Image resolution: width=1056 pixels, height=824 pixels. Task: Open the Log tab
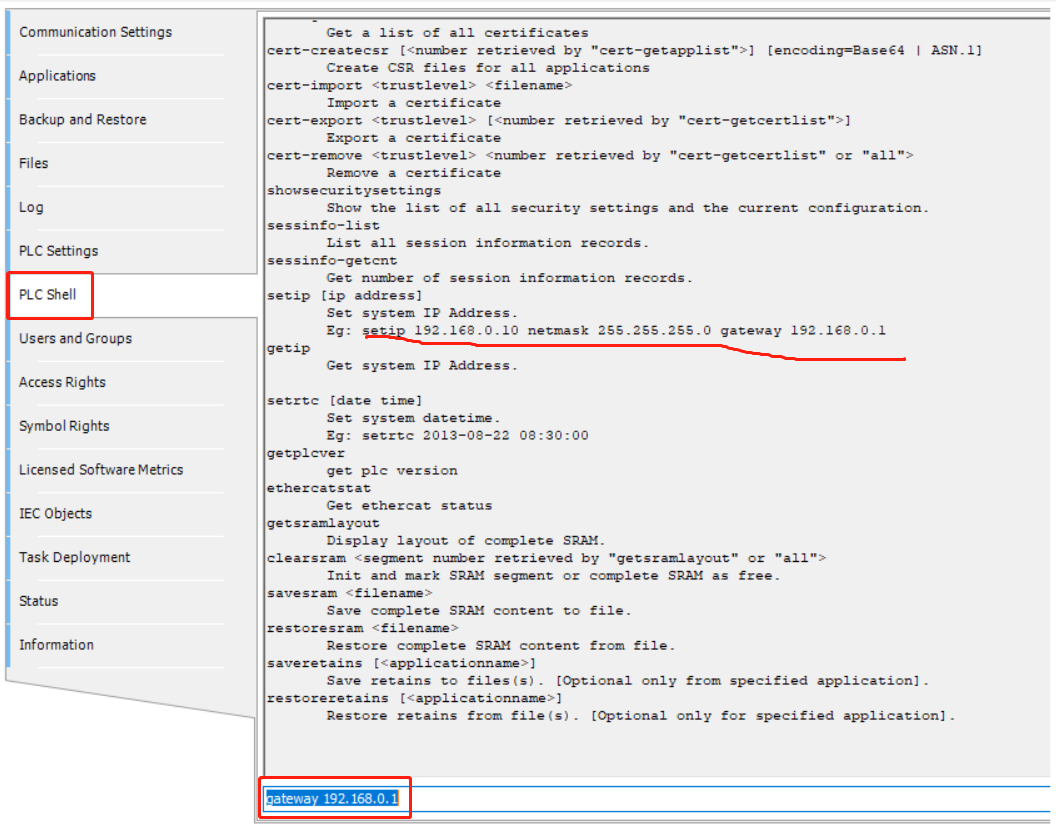click(31, 207)
